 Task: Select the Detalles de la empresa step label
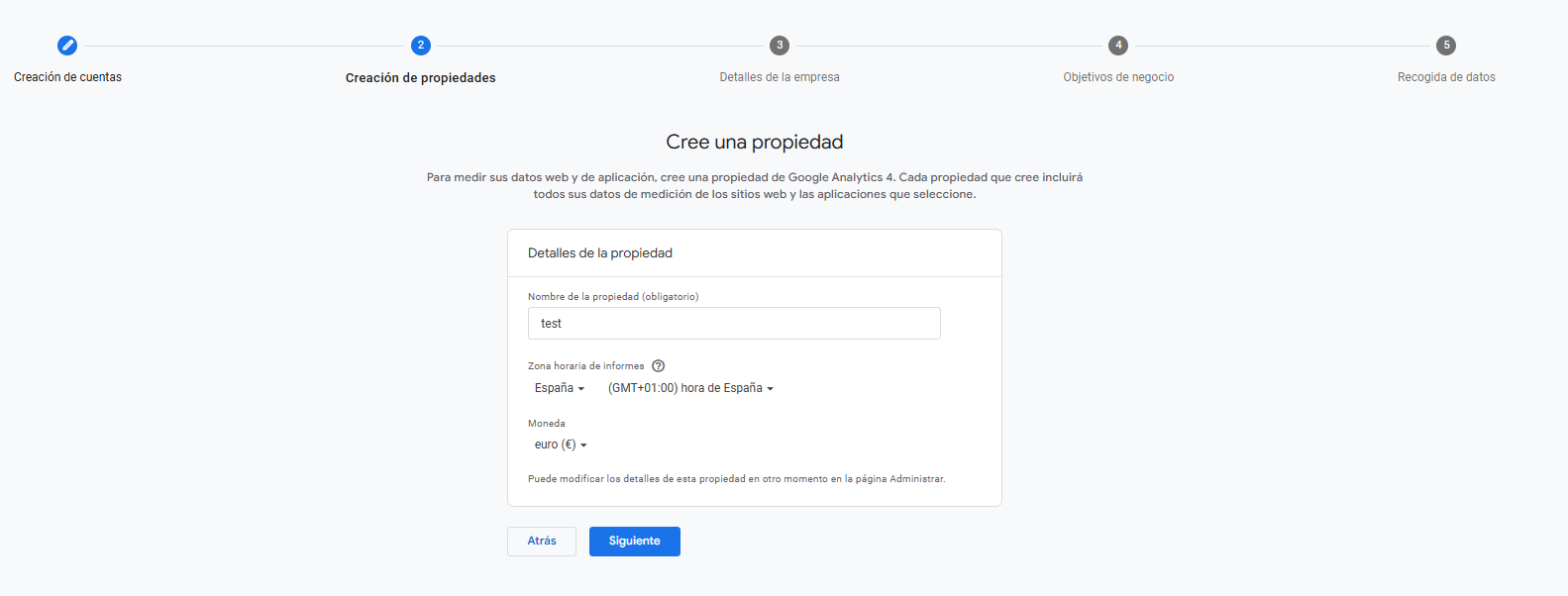[x=780, y=77]
